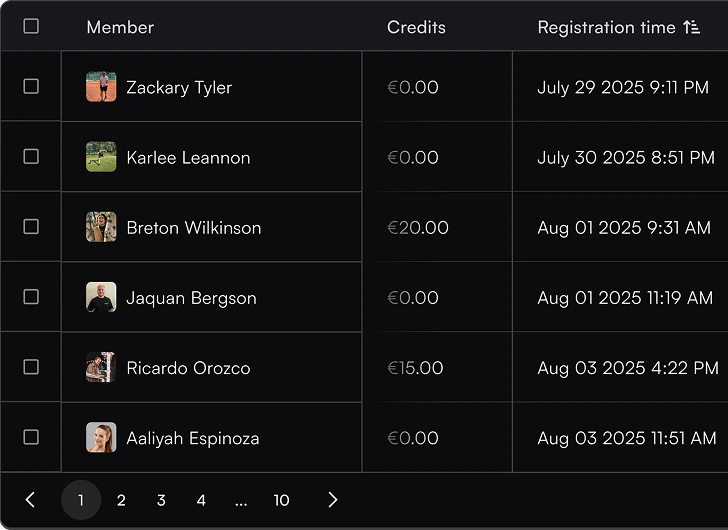Open Breton Wilkinson's profile picture

point(101,227)
